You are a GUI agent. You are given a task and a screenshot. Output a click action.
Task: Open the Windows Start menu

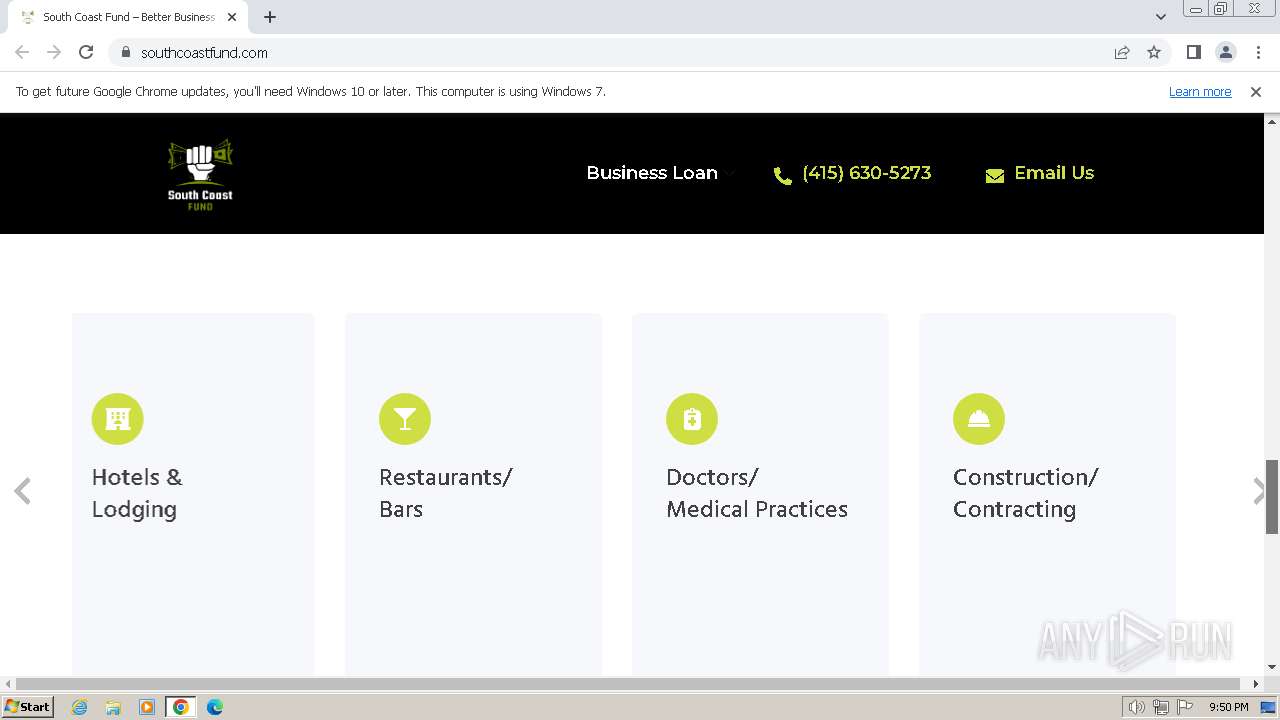coord(27,707)
